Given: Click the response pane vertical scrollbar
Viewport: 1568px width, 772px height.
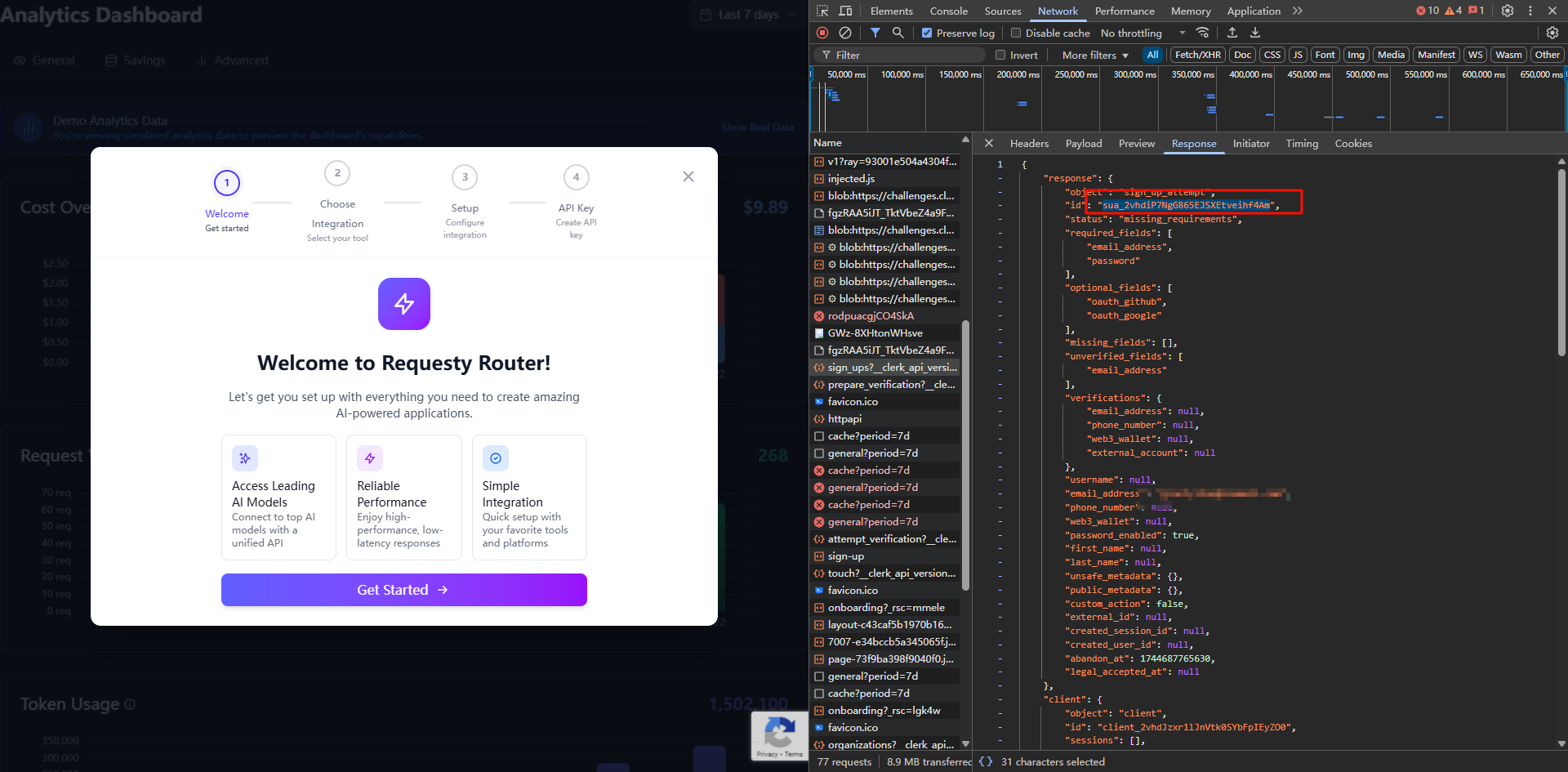Looking at the screenshot, I should (x=1561, y=262).
